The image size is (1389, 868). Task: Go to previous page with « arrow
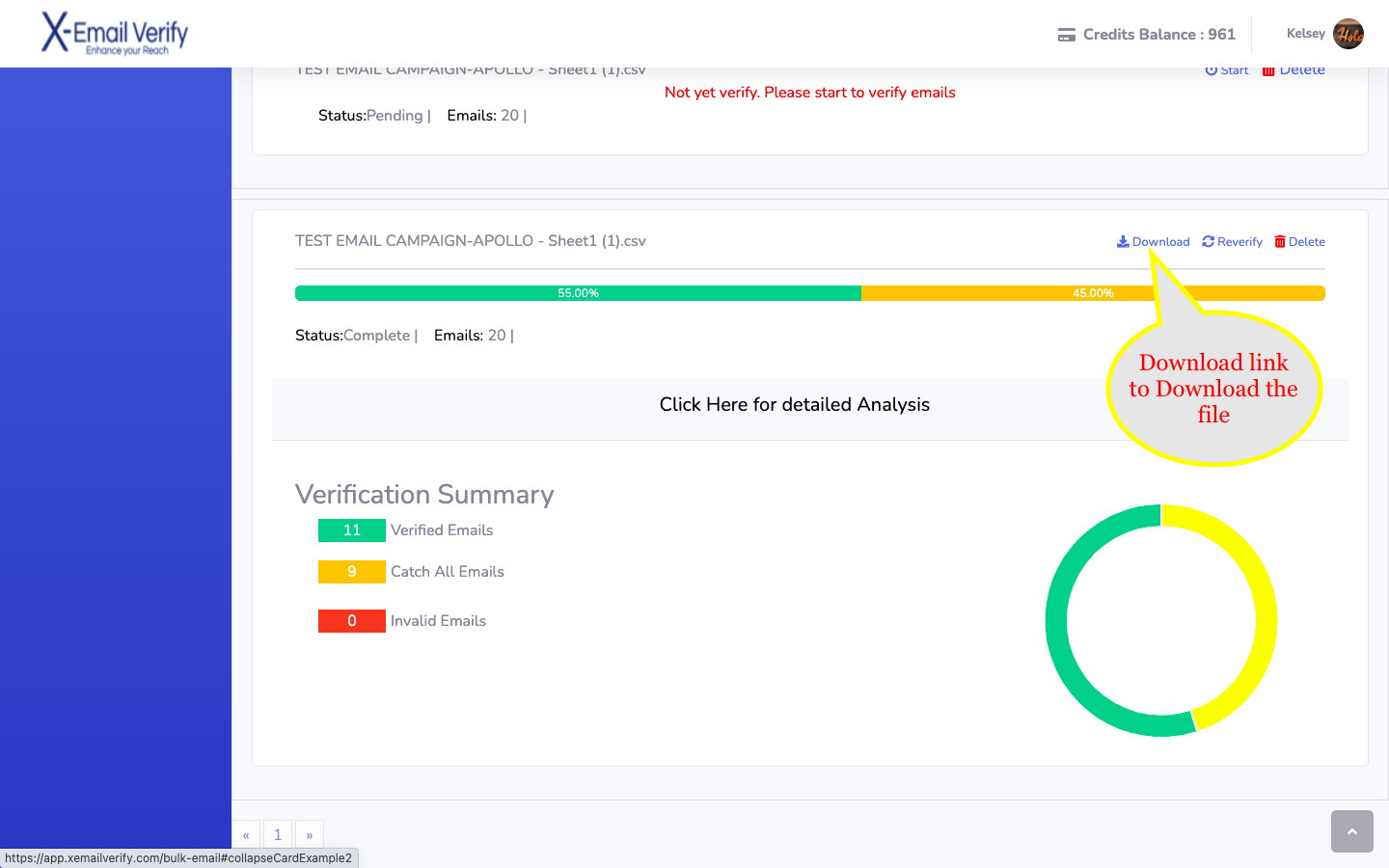(x=246, y=834)
